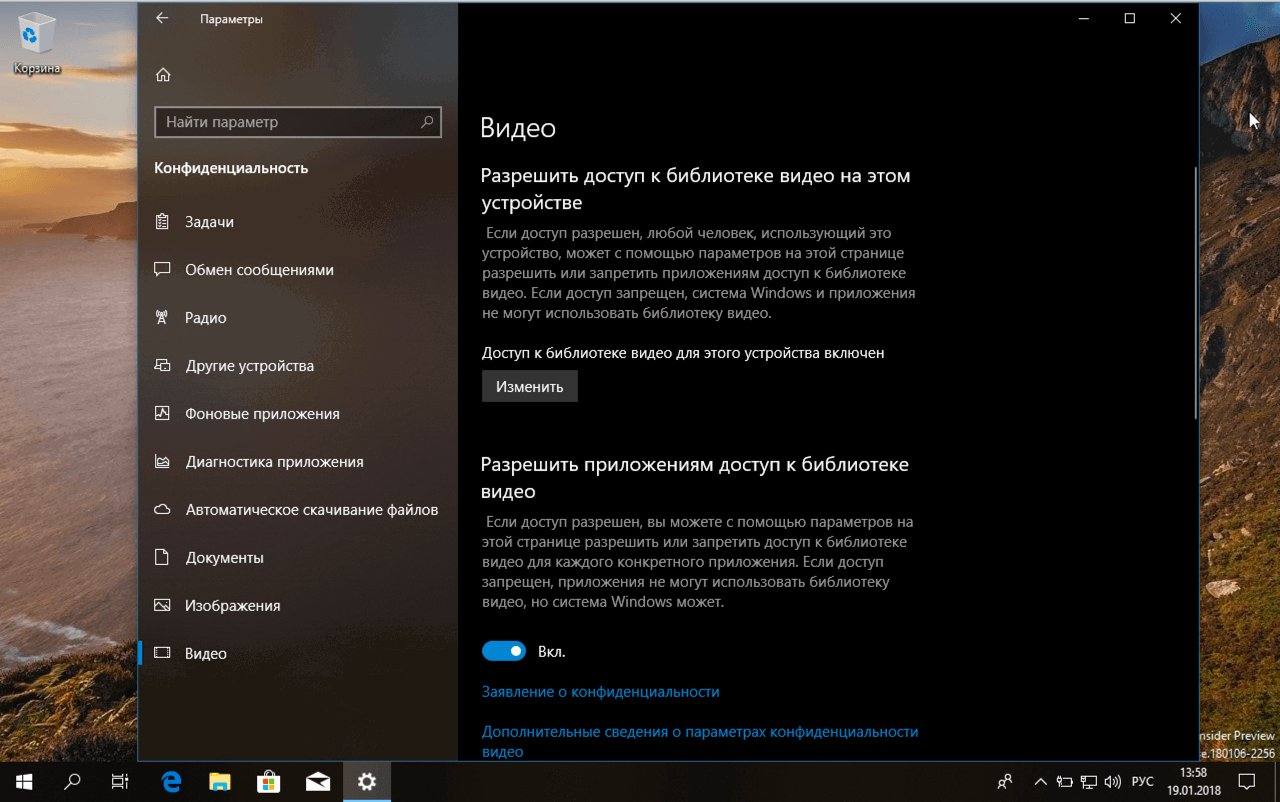Screen dimensions: 1280x802
Task: Open Диагностика приложения settings
Action: (x=267, y=461)
